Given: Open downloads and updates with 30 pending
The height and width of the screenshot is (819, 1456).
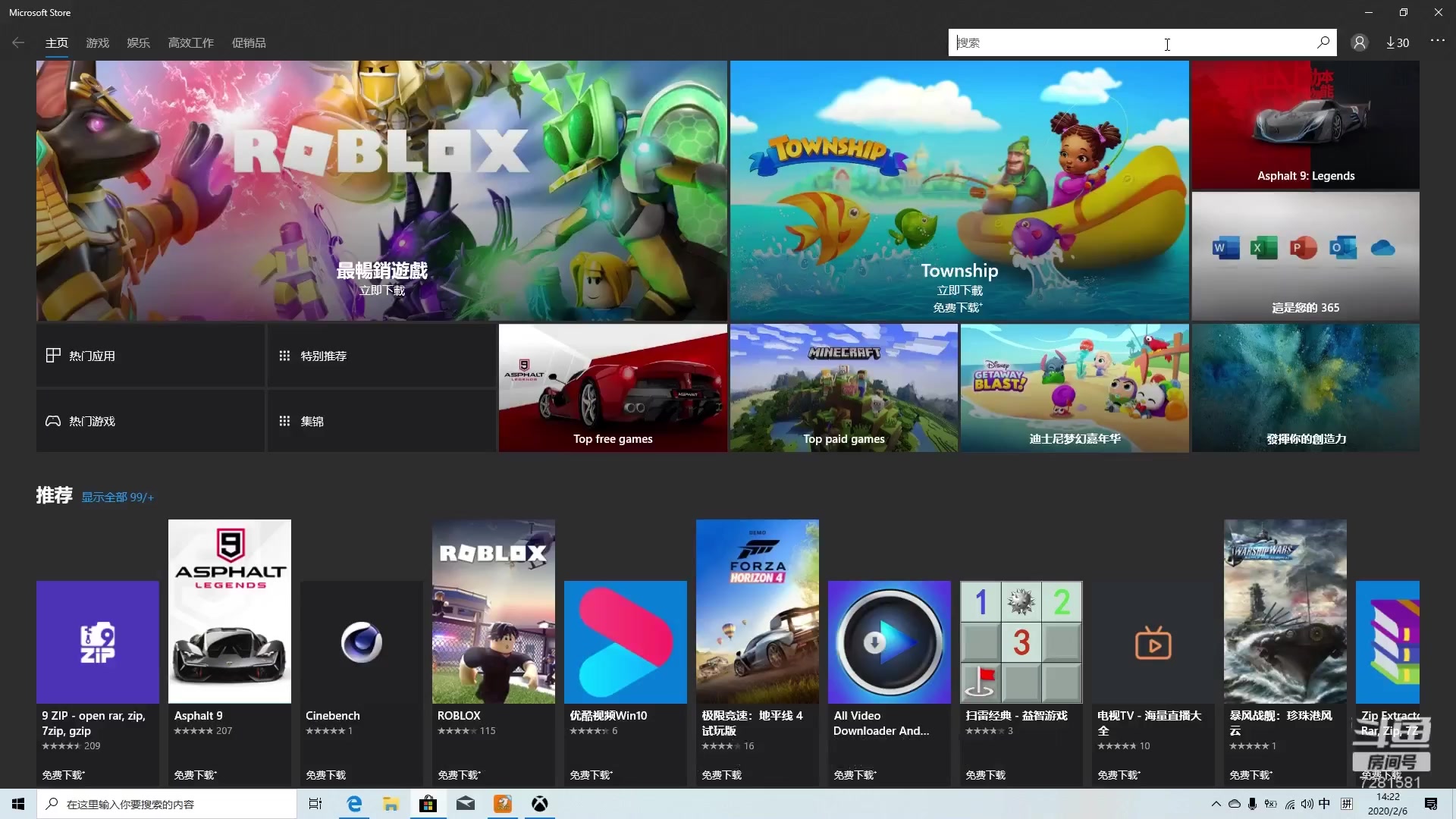Looking at the screenshot, I should (1398, 43).
